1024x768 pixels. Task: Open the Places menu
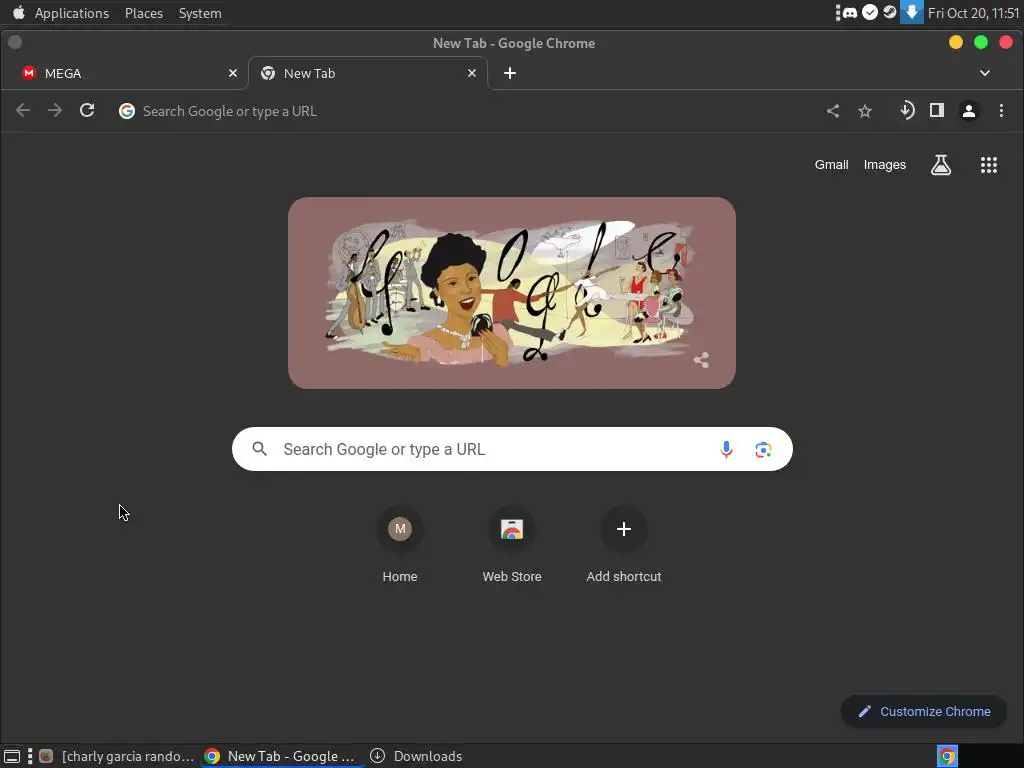click(x=144, y=13)
